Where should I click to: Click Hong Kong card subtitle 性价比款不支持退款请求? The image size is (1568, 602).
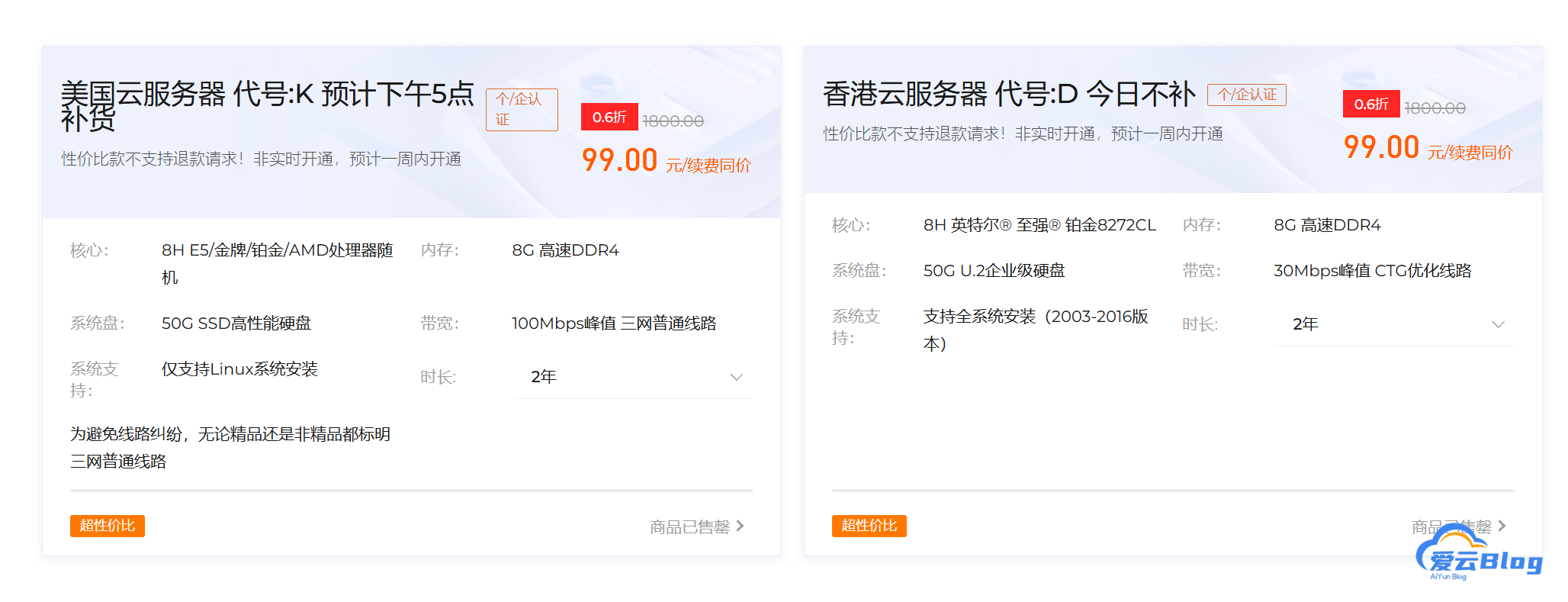(x=1023, y=134)
